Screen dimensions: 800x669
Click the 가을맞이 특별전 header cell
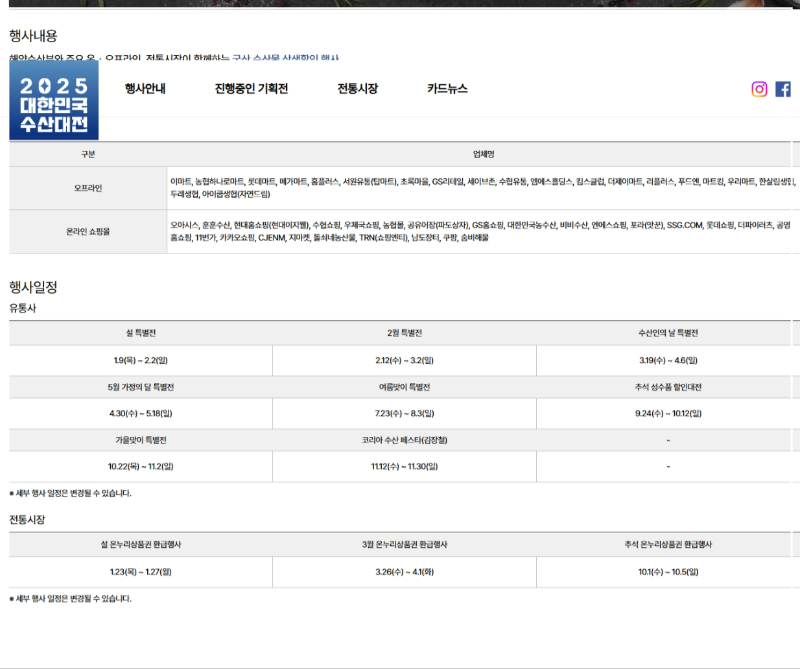tap(141, 440)
